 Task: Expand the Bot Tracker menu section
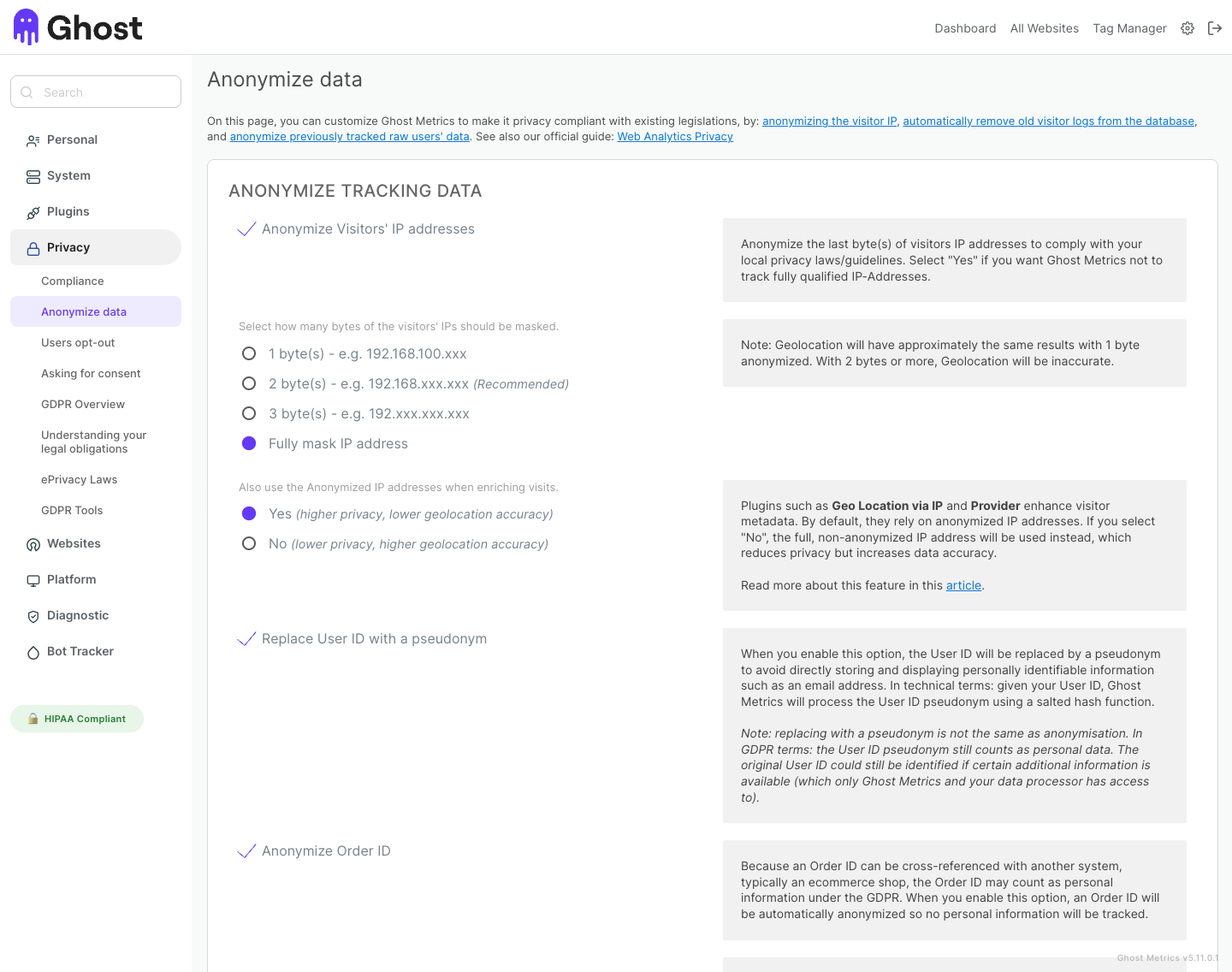click(x=96, y=651)
